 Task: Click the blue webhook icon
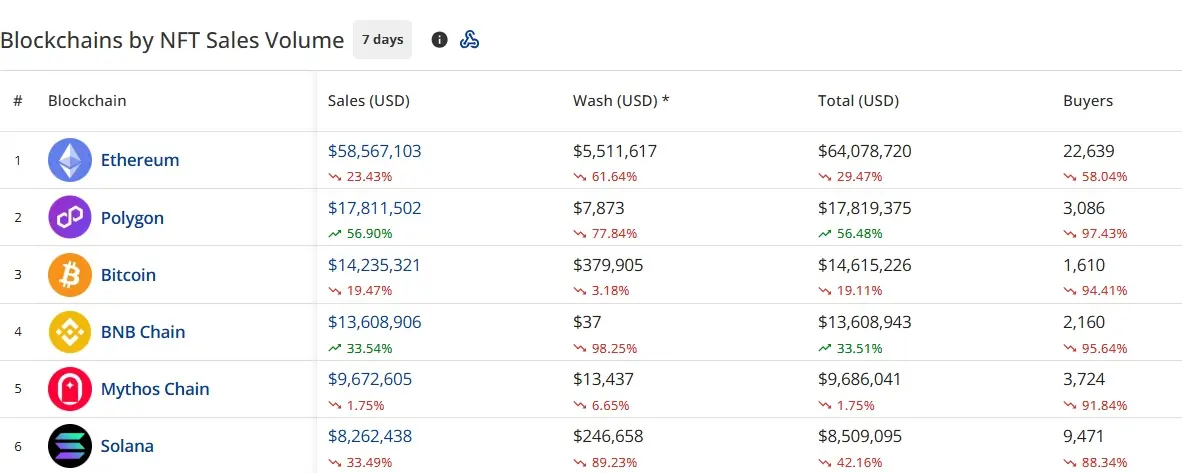pyautogui.click(x=470, y=40)
